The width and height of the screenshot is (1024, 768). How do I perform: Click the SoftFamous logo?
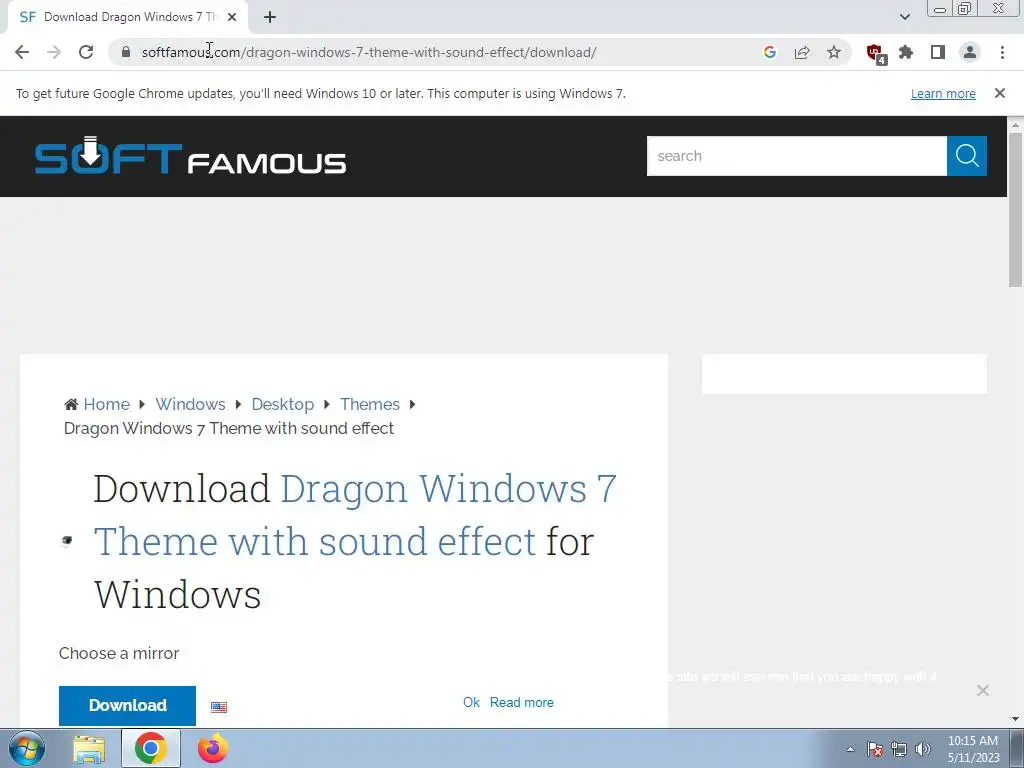pos(190,156)
